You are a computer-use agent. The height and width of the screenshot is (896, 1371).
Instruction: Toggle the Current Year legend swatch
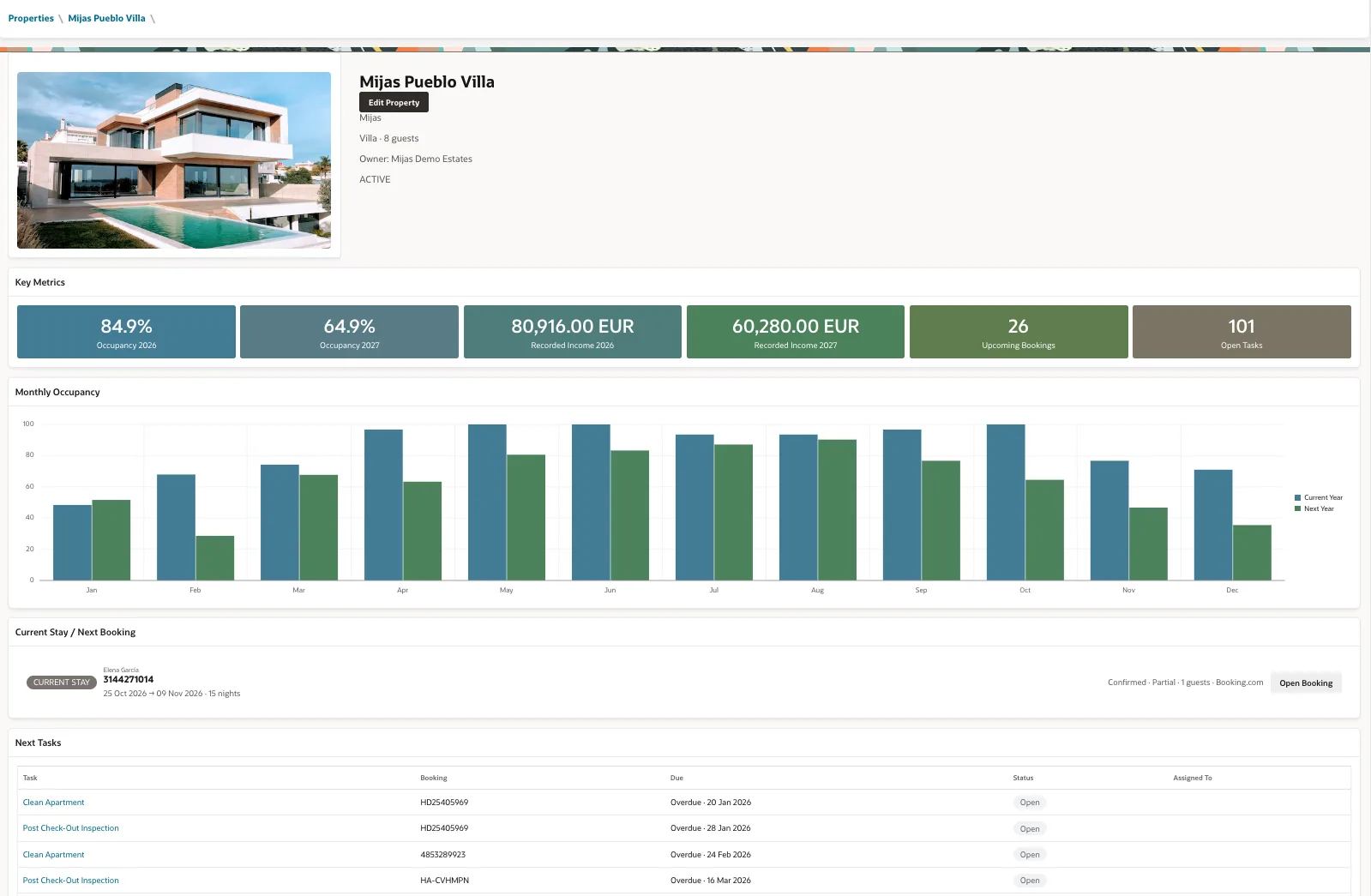tap(1297, 497)
